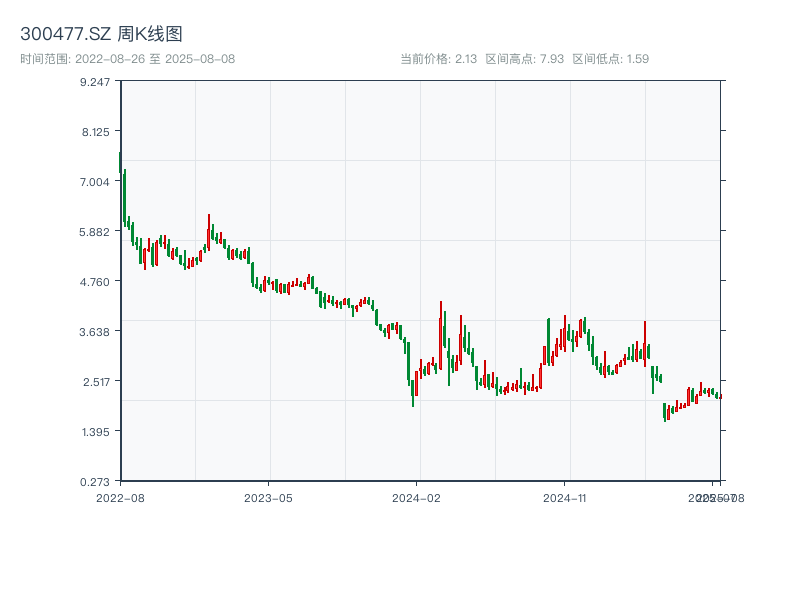Click the 区间高点 7.93 label
This screenshot has width=800, height=600.
point(525,59)
